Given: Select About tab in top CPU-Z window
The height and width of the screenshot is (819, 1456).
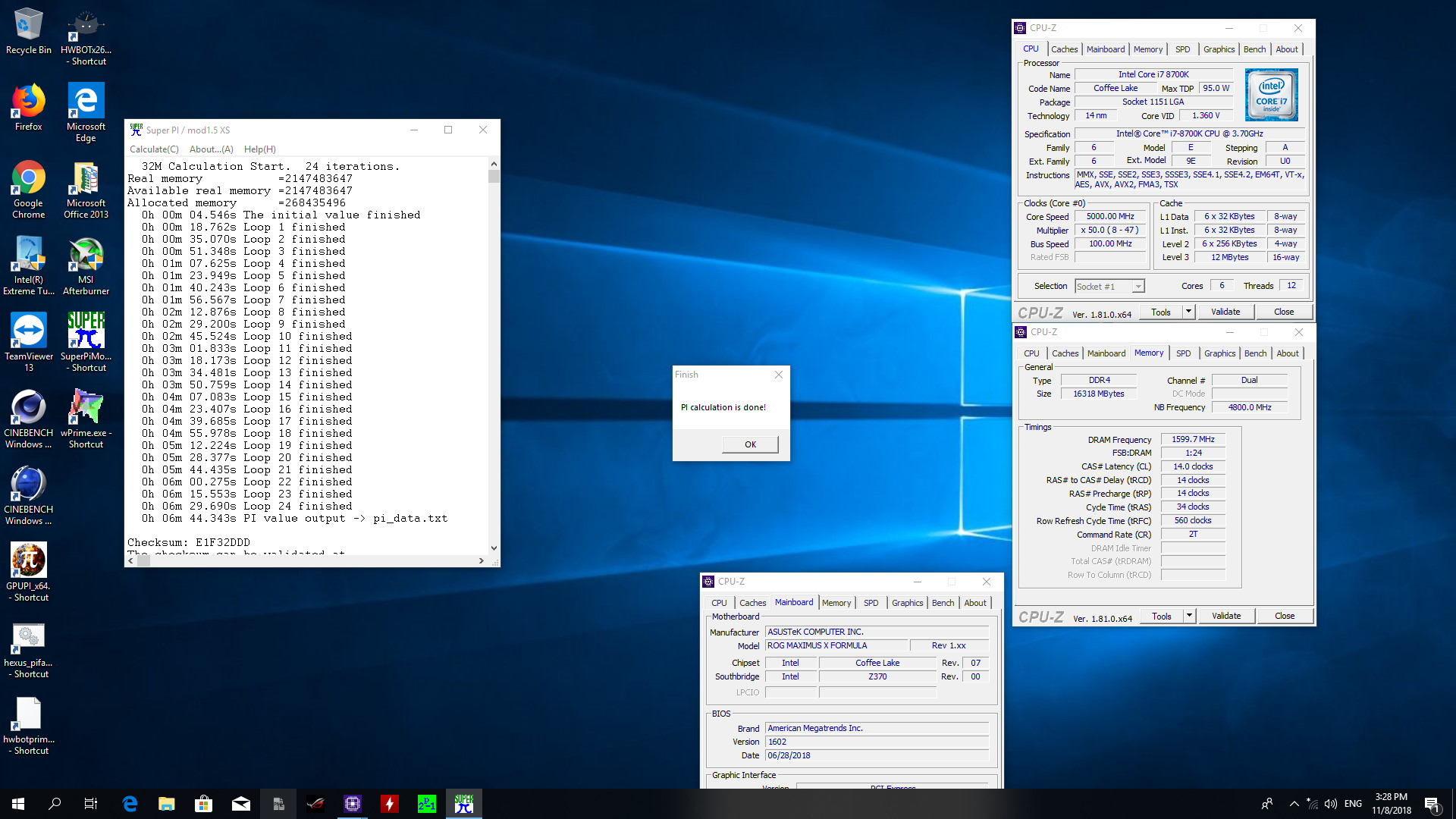Looking at the screenshot, I should [1286, 49].
